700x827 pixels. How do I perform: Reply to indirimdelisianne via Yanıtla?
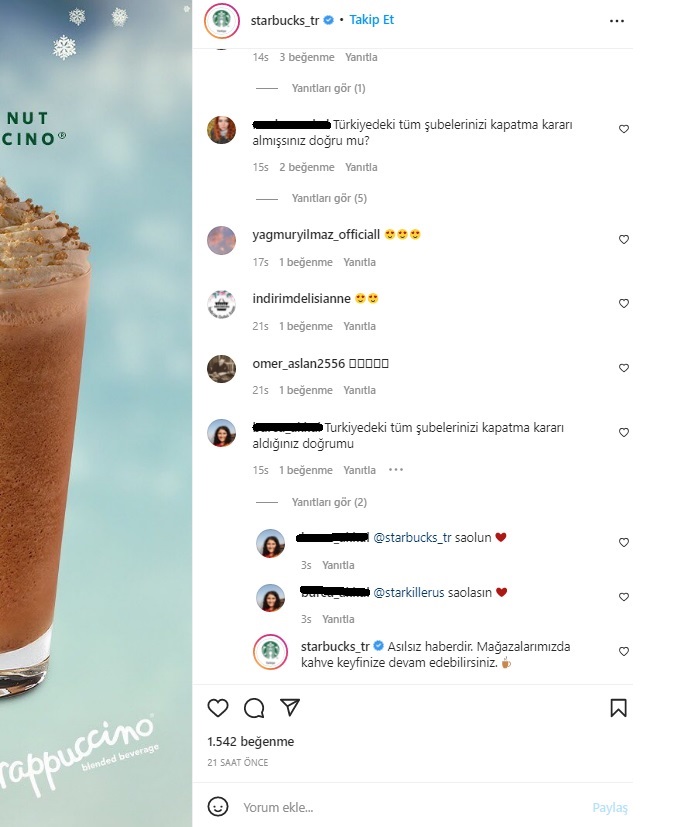359,326
